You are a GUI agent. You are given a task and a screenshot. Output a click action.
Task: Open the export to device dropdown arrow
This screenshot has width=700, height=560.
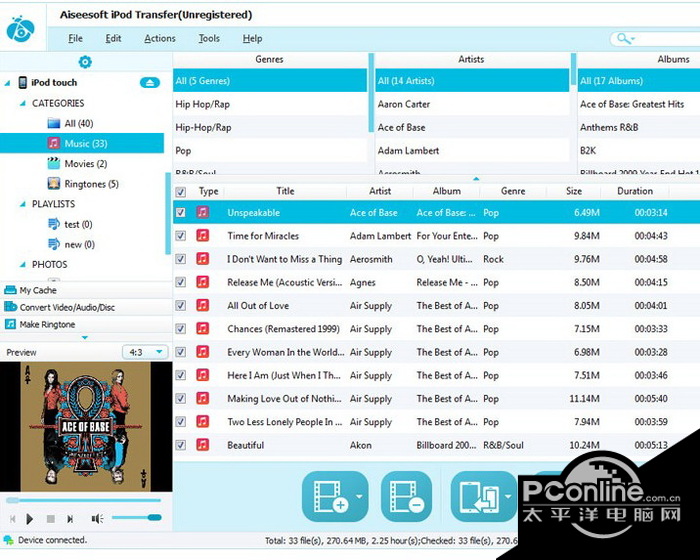coord(508,496)
